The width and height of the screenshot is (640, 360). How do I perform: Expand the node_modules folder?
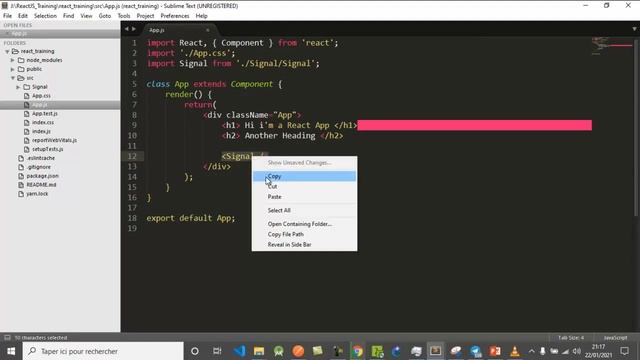(13, 60)
